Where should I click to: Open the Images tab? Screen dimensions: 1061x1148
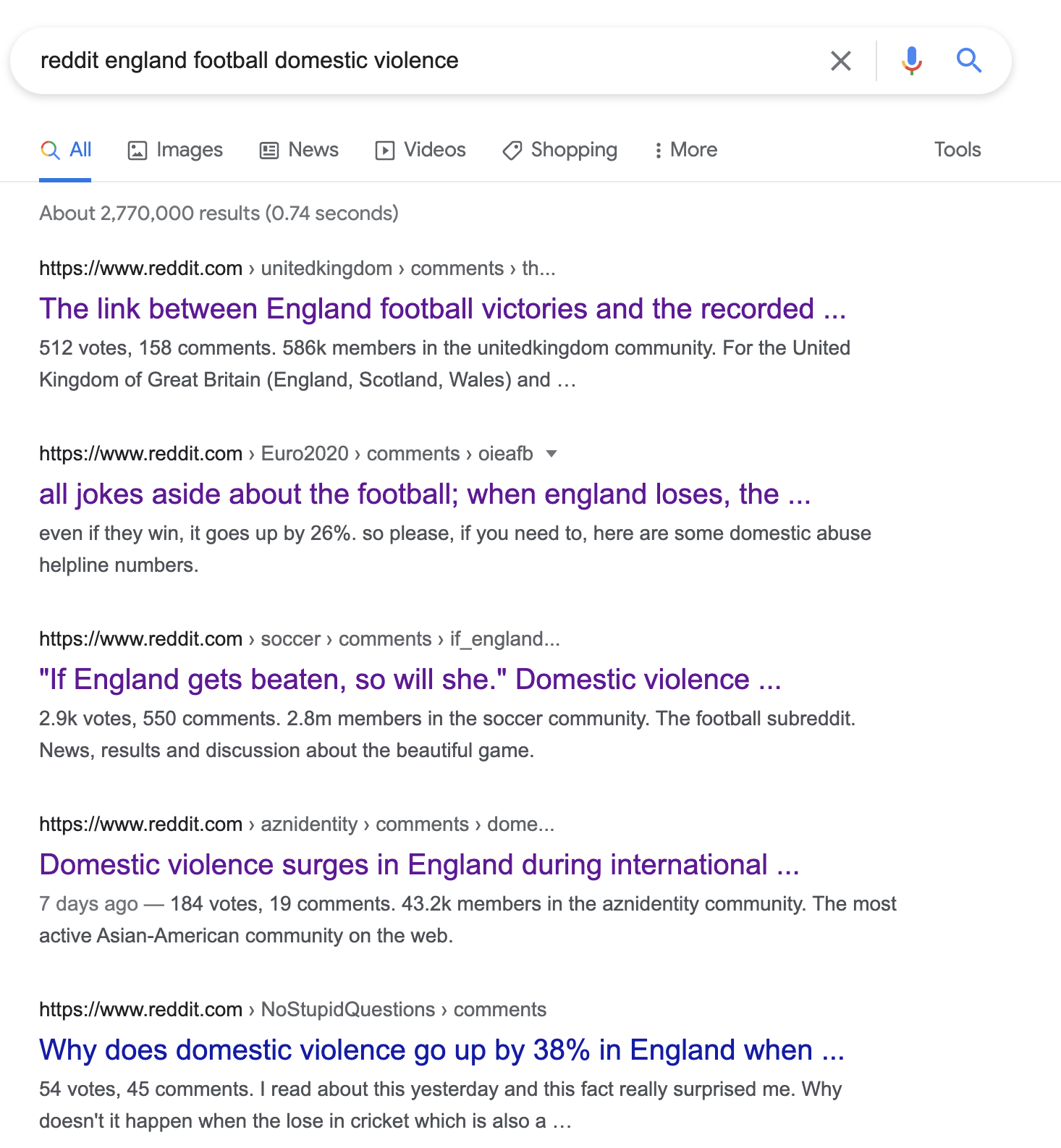[x=175, y=150]
